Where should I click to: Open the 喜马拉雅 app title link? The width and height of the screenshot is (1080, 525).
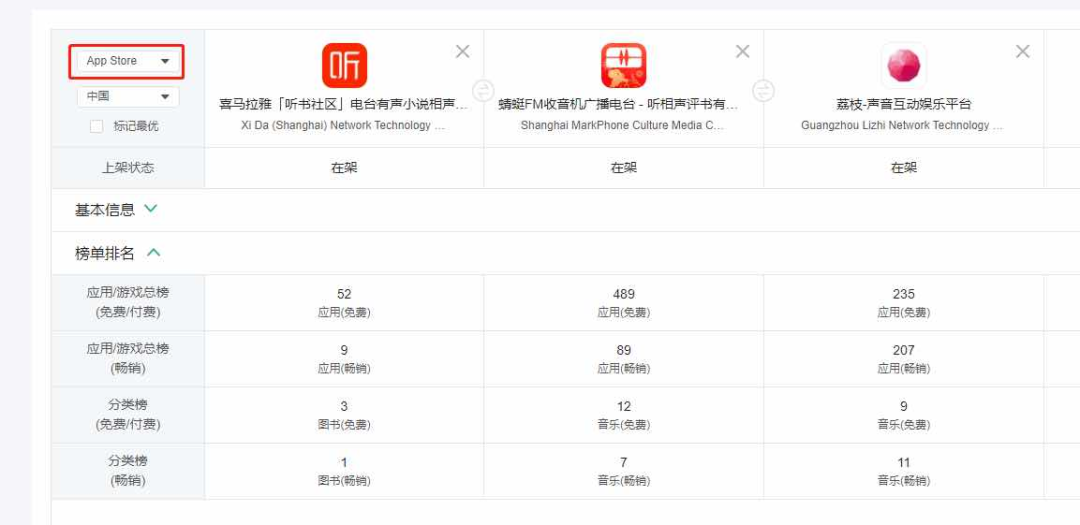pyautogui.click(x=344, y=104)
